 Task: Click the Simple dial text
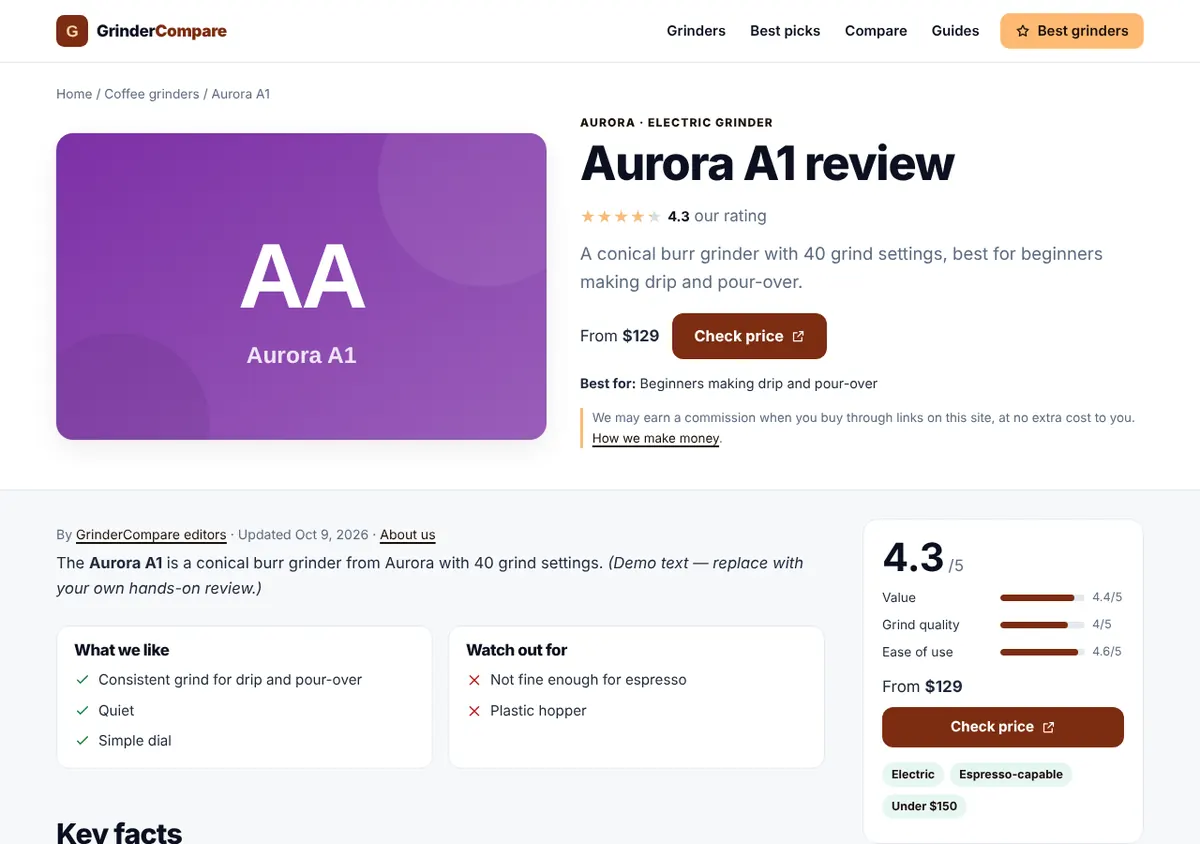(135, 741)
